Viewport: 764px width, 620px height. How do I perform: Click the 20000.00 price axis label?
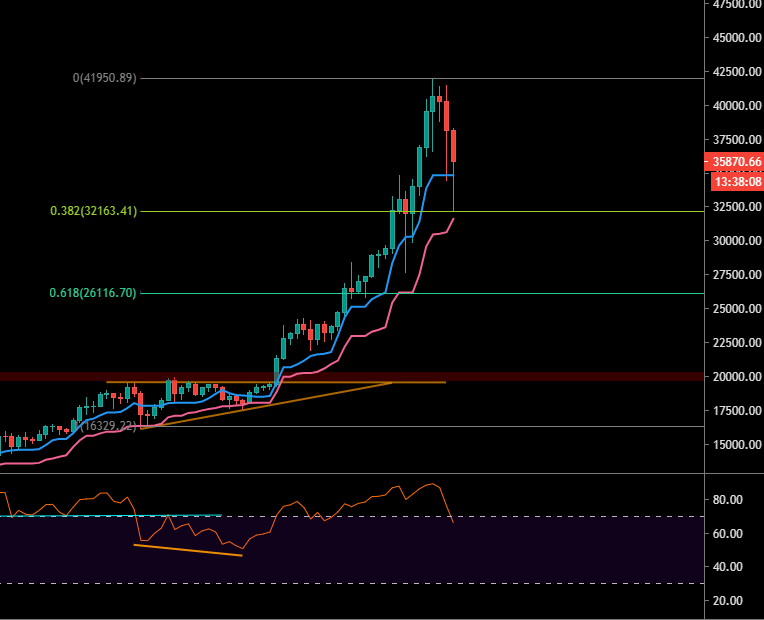click(x=737, y=377)
